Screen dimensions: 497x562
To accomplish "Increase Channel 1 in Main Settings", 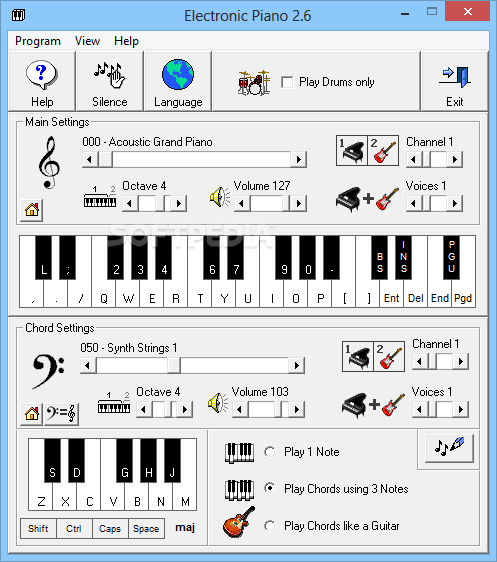I will click(x=455, y=159).
